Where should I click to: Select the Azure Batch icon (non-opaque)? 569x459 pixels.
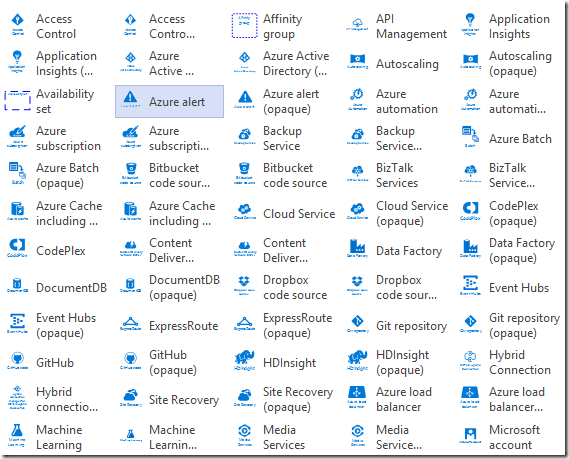click(x=470, y=137)
